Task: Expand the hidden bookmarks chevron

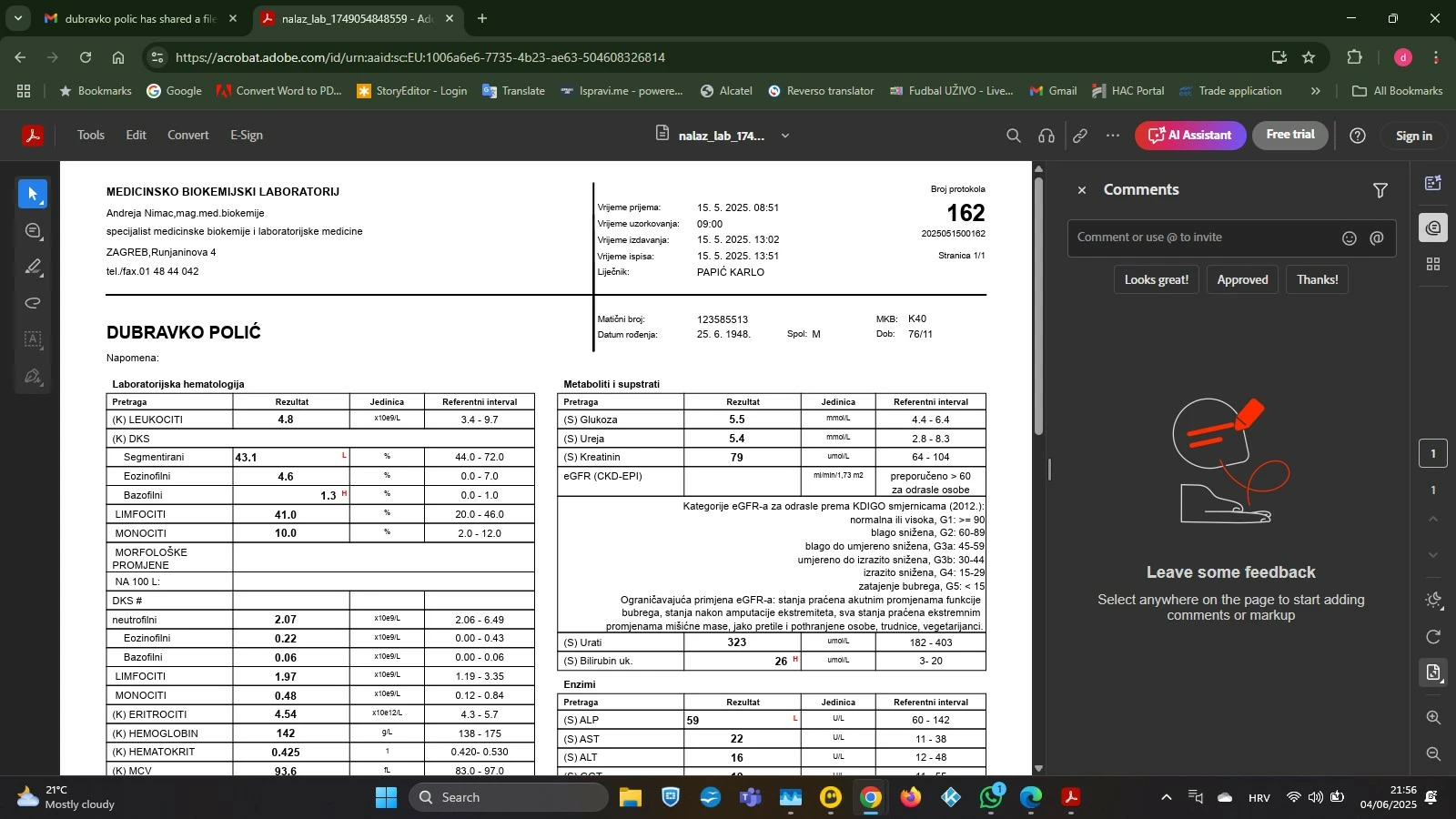Action: 1315,91
